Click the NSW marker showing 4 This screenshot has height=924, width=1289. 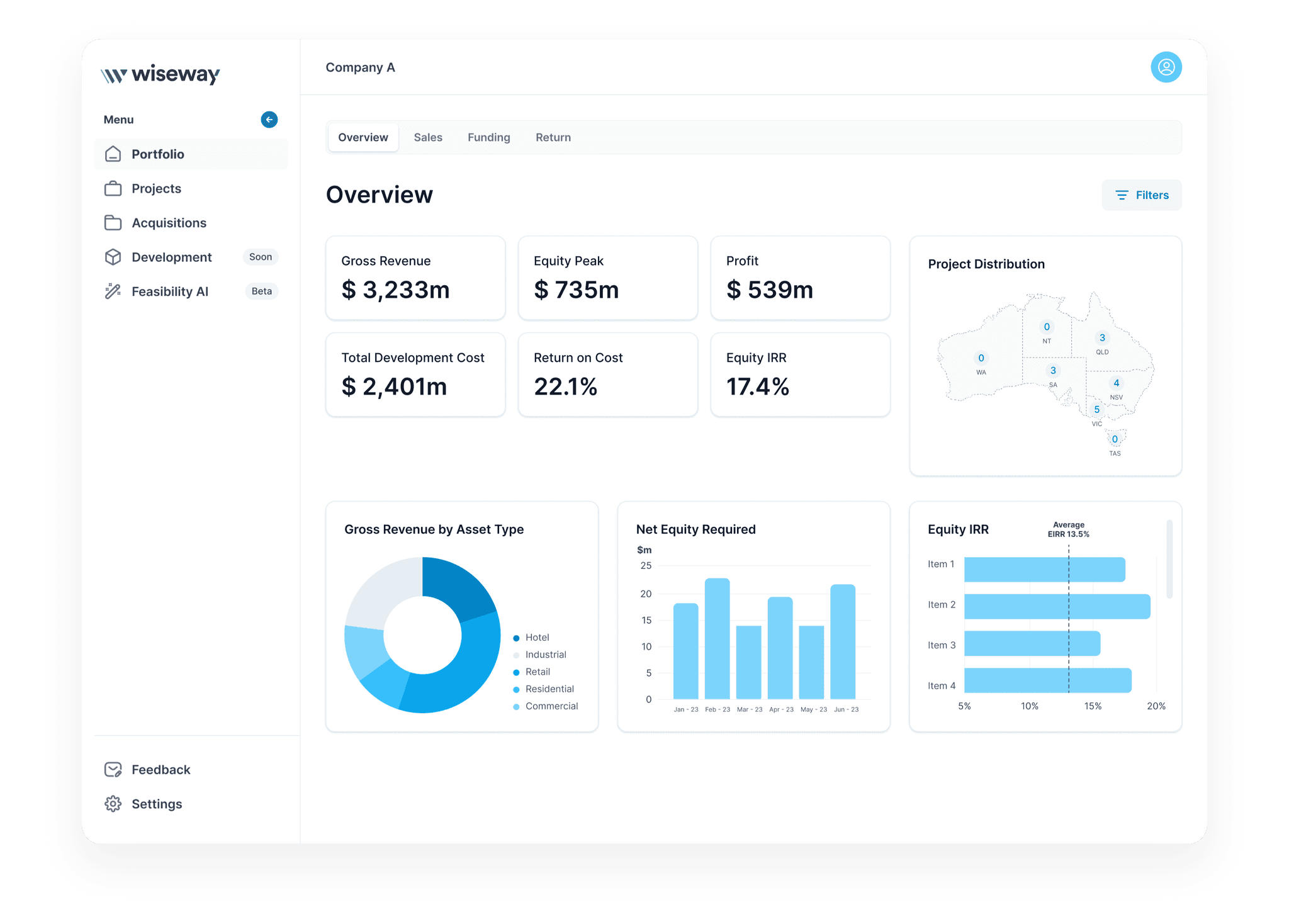[x=1117, y=383]
